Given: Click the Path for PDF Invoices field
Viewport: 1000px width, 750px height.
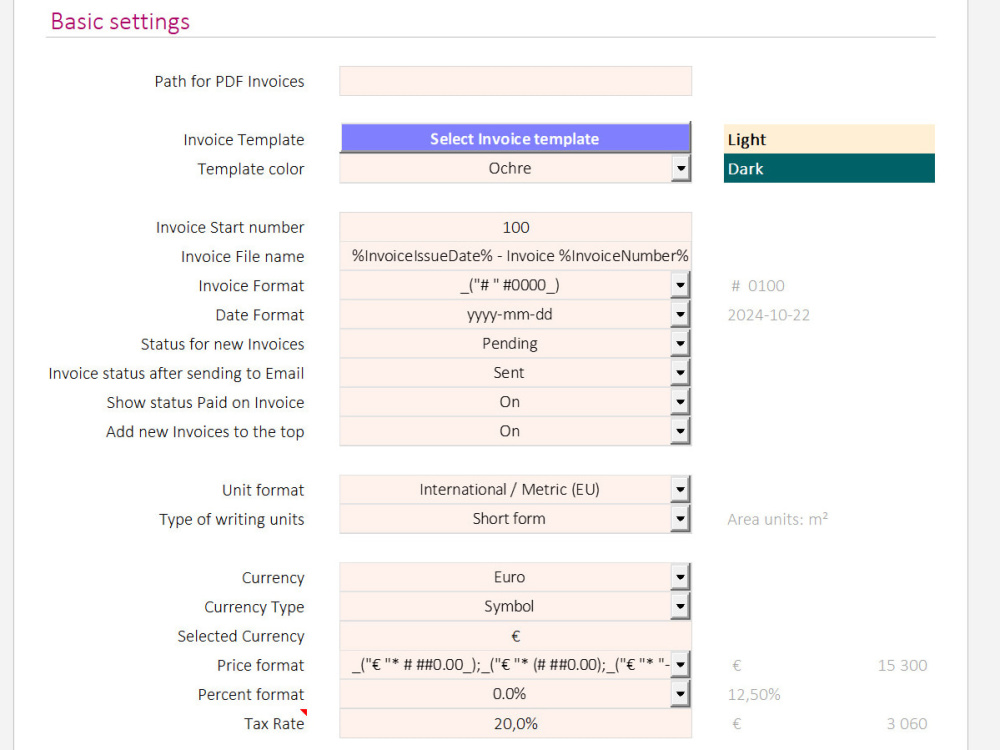Looking at the screenshot, I should pyautogui.click(x=515, y=81).
